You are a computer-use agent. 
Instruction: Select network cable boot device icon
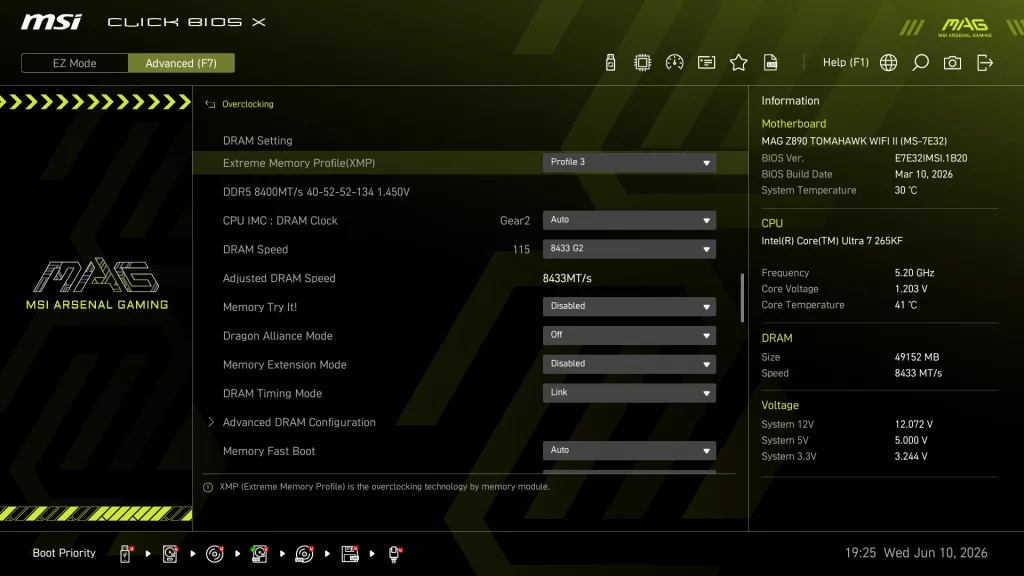coord(394,554)
